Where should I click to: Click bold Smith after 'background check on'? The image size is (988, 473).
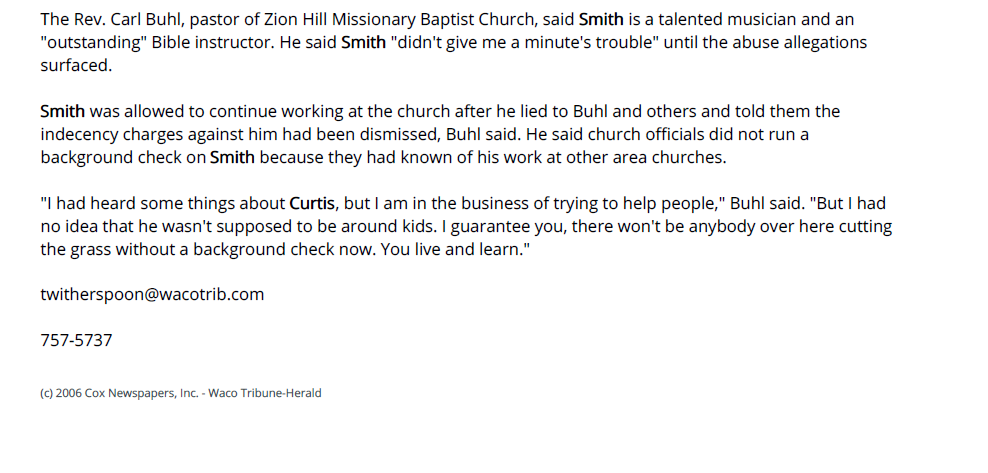[233, 157]
